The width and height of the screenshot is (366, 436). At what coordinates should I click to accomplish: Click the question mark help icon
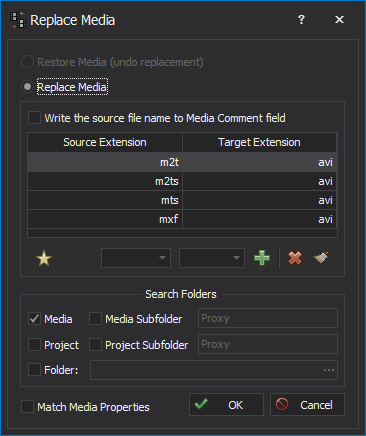pos(301,20)
